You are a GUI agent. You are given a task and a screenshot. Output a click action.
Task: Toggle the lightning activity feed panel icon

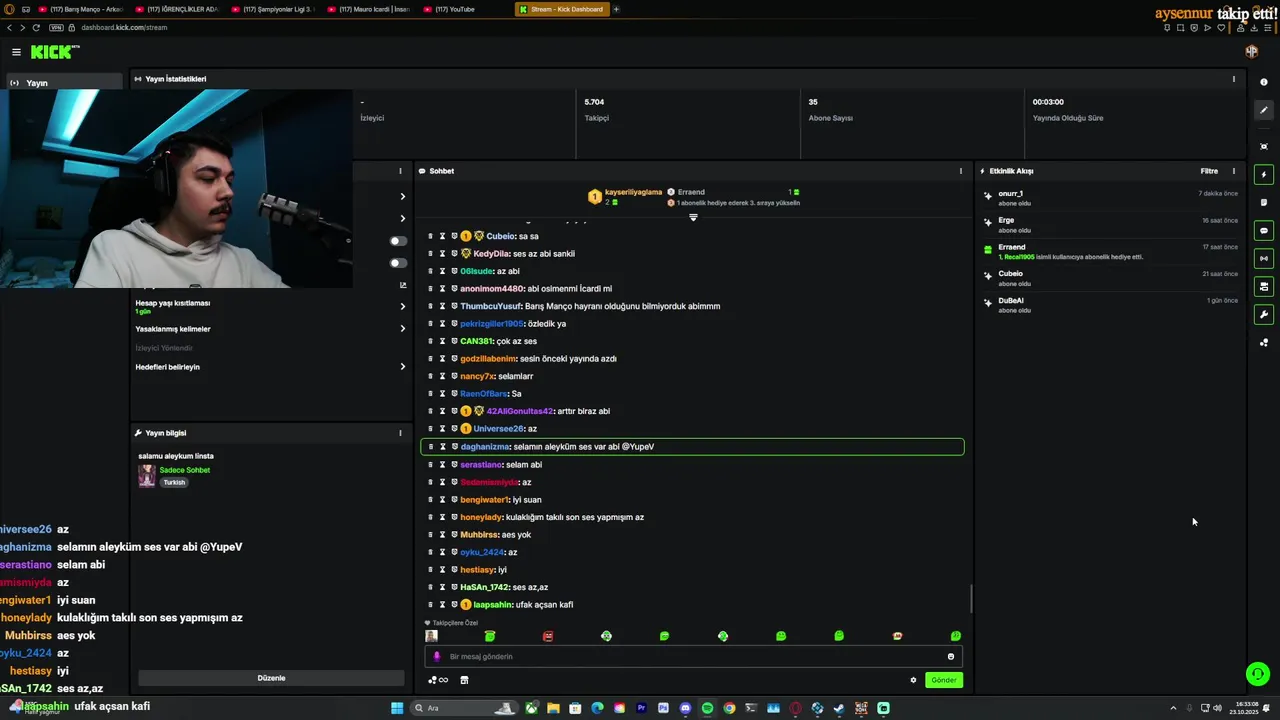[1264, 175]
